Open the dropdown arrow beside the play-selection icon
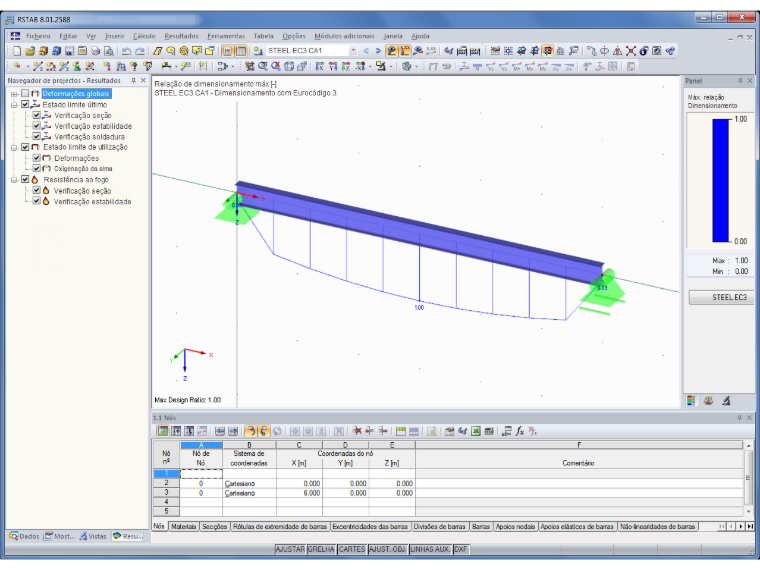760x570 pixels. click(x=233, y=67)
